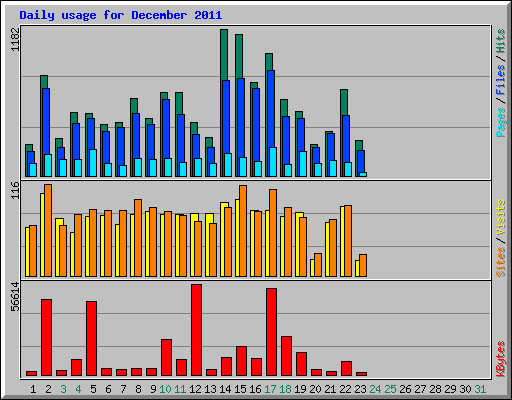Click the yellow Visits bar for day 22
512x400 pixels.
(342, 241)
